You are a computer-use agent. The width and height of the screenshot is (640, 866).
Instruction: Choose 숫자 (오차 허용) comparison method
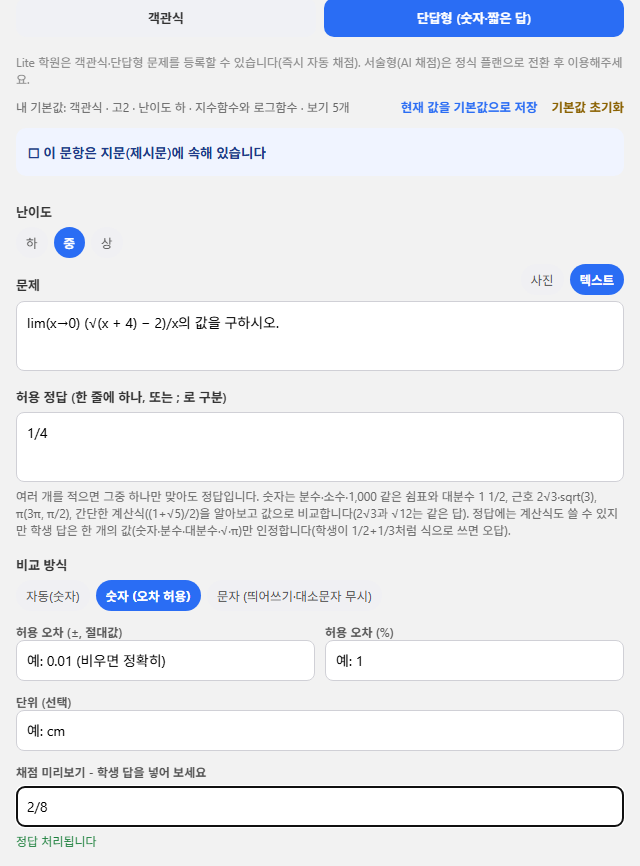[148, 596]
